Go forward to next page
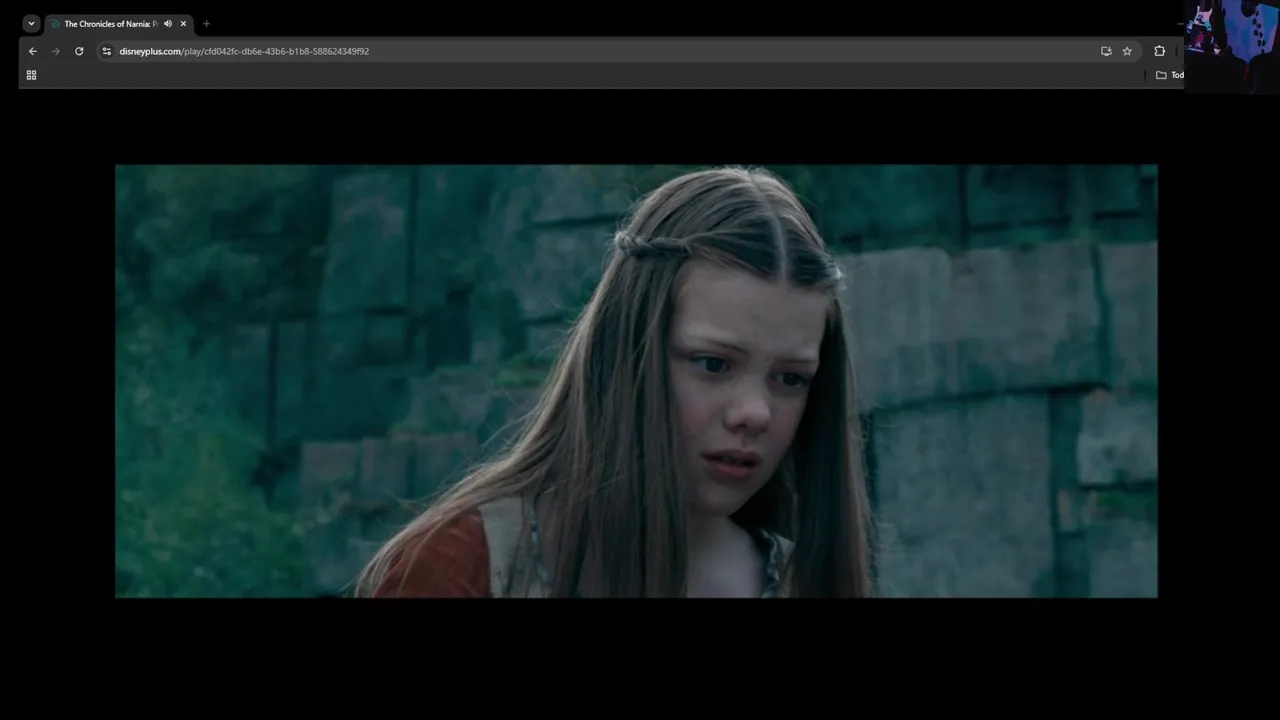This screenshot has width=1280, height=720. coord(56,51)
